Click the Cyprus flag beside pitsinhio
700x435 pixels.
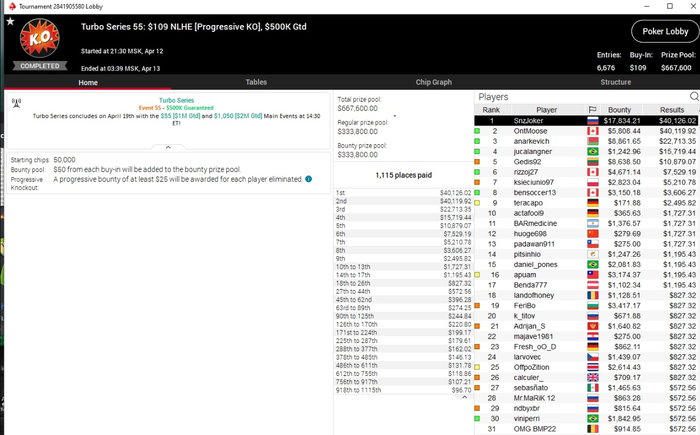[592, 254]
